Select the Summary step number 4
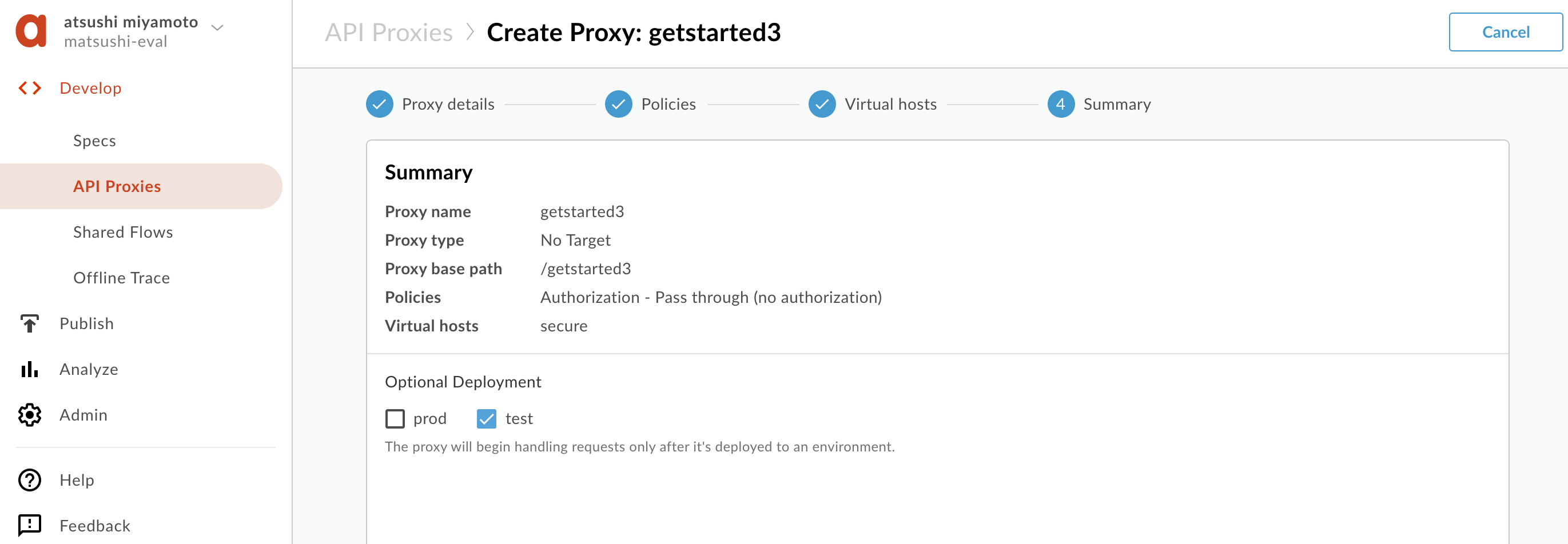This screenshot has width=1568, height=544. click(1060, 104)
